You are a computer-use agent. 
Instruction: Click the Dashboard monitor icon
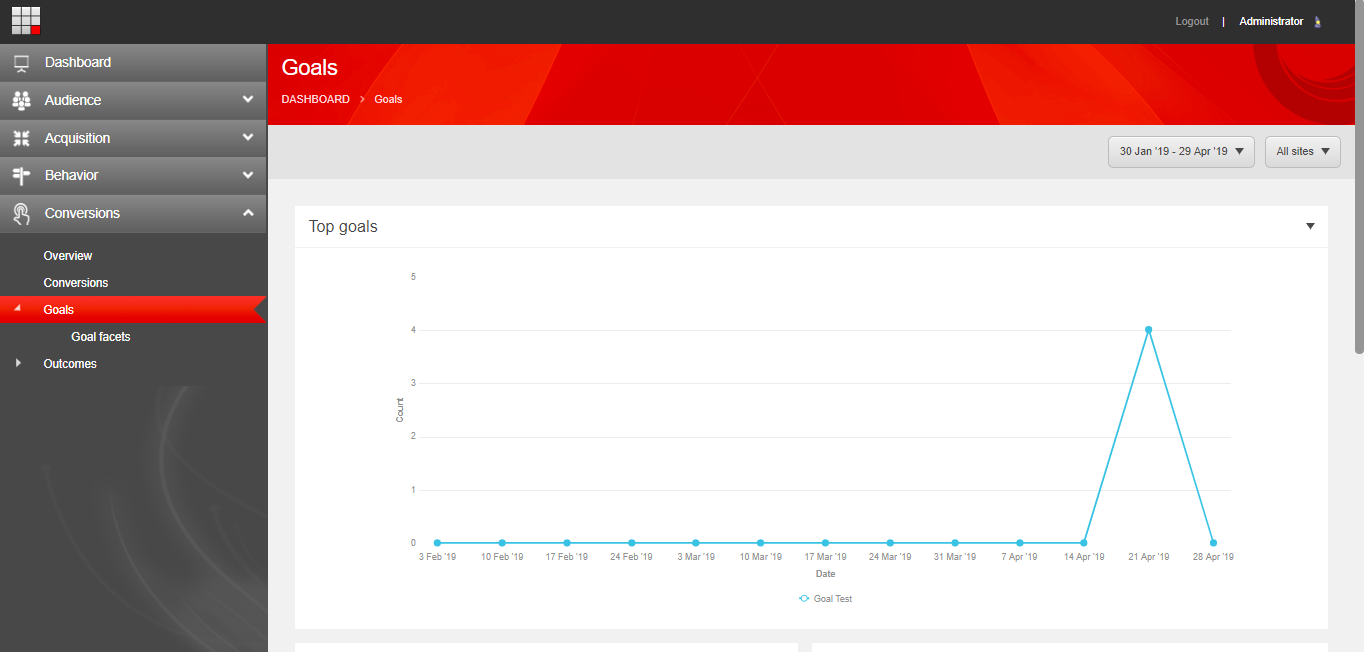click(x=21, y=63)
